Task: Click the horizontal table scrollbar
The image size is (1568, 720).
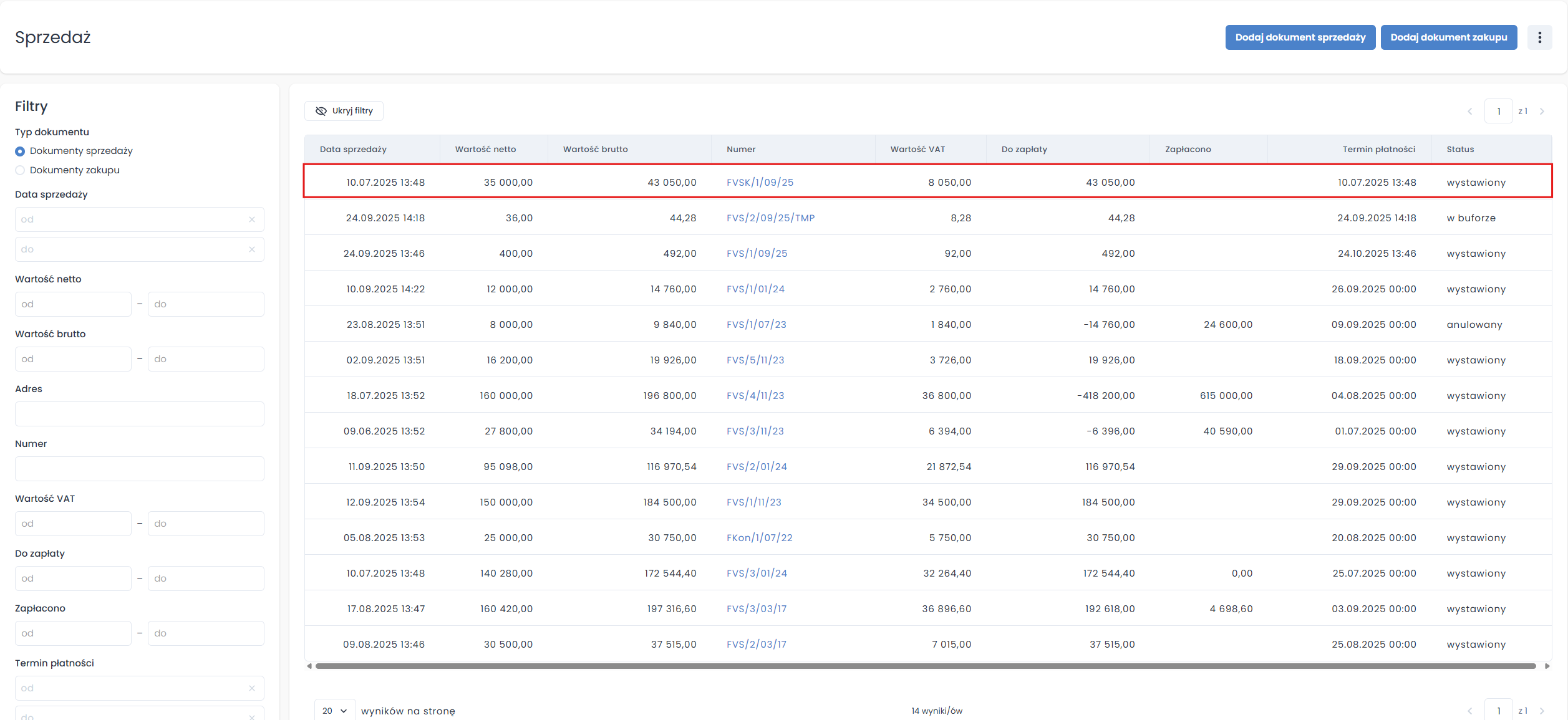Action: pos(925,666)
